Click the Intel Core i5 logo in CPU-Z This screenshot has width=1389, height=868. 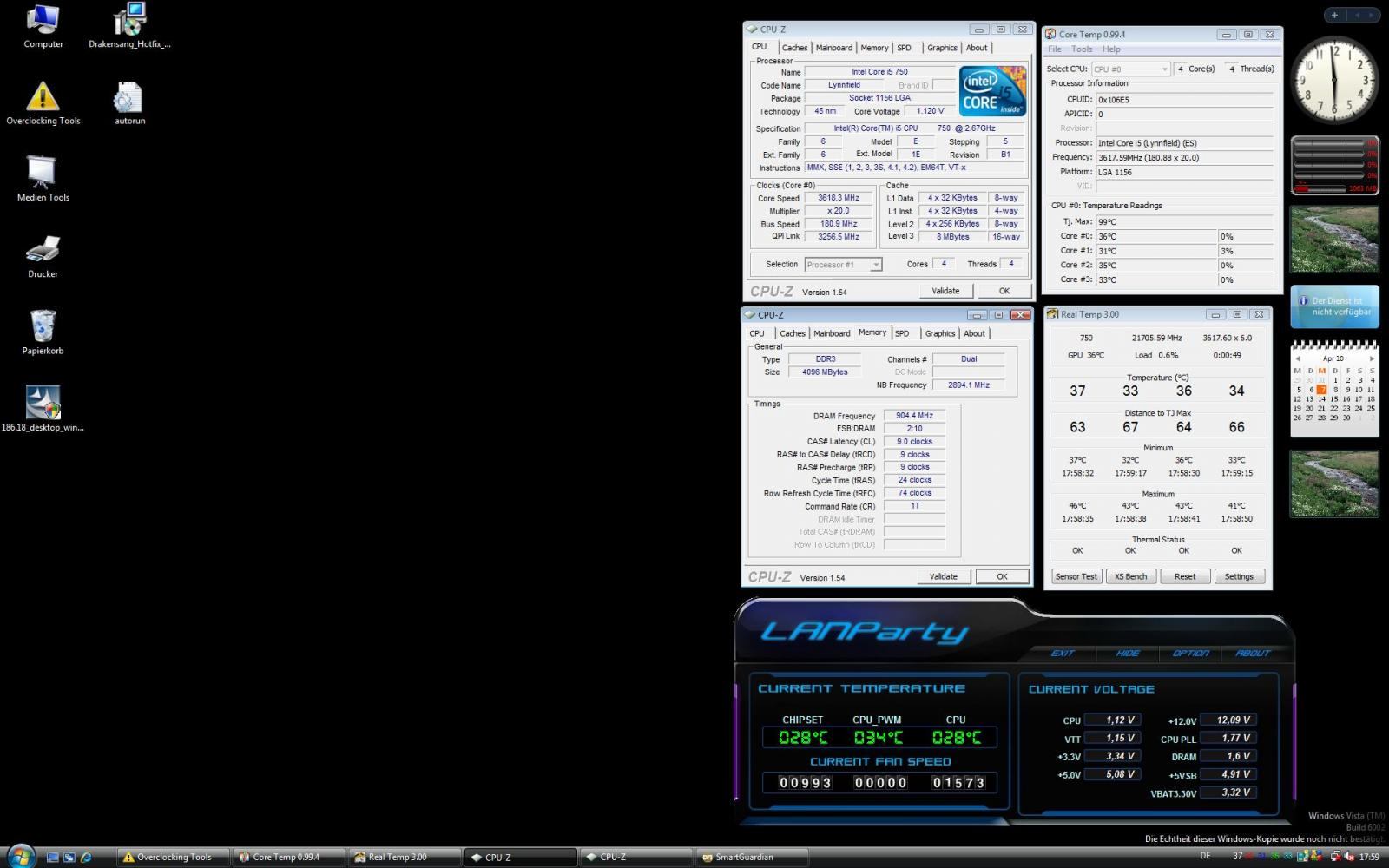pos(992,91)
